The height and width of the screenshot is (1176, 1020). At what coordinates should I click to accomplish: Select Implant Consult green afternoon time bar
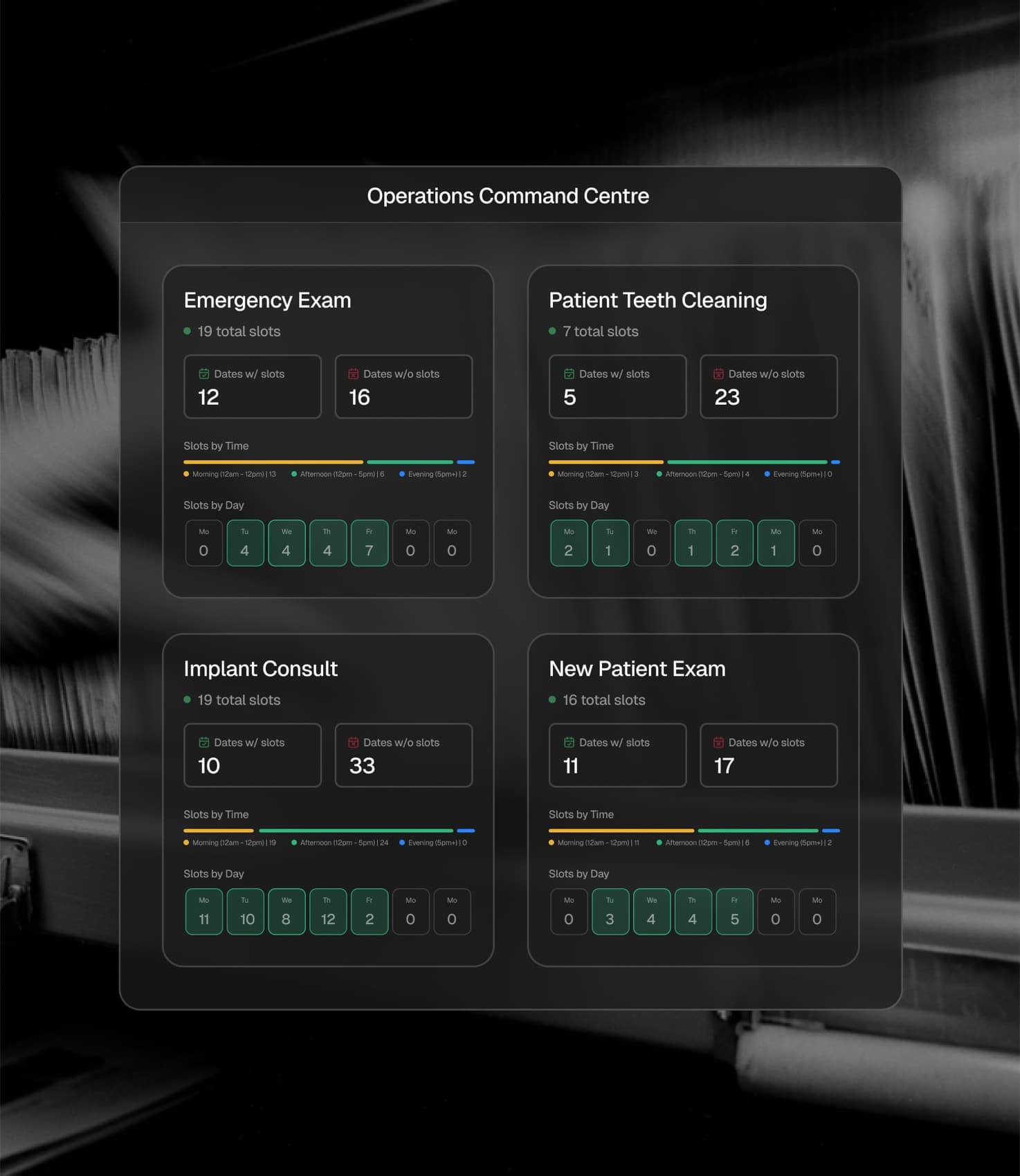[356, 830]
